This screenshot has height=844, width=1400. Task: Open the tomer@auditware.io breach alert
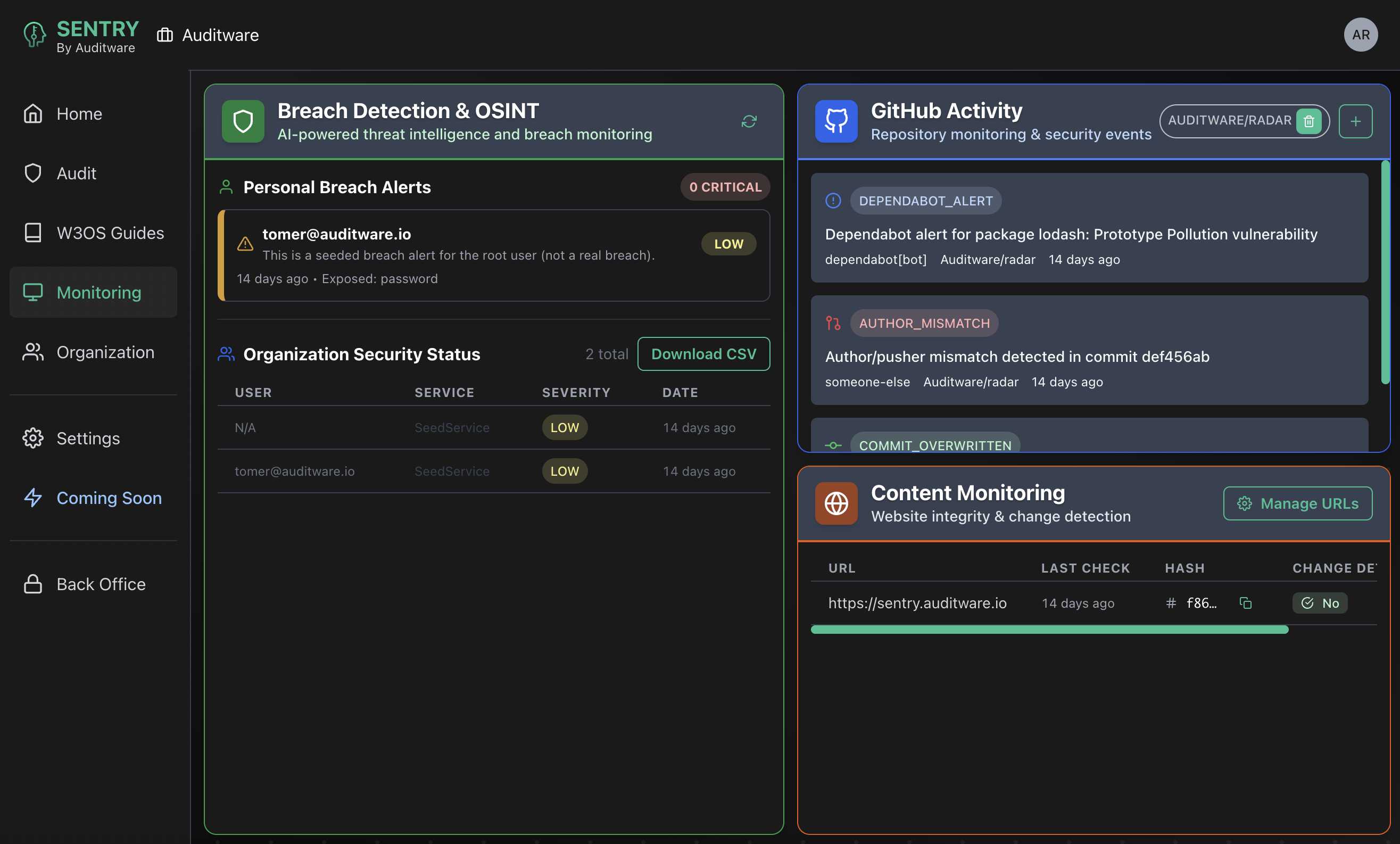pyautogui.click(x=494, y=255)
